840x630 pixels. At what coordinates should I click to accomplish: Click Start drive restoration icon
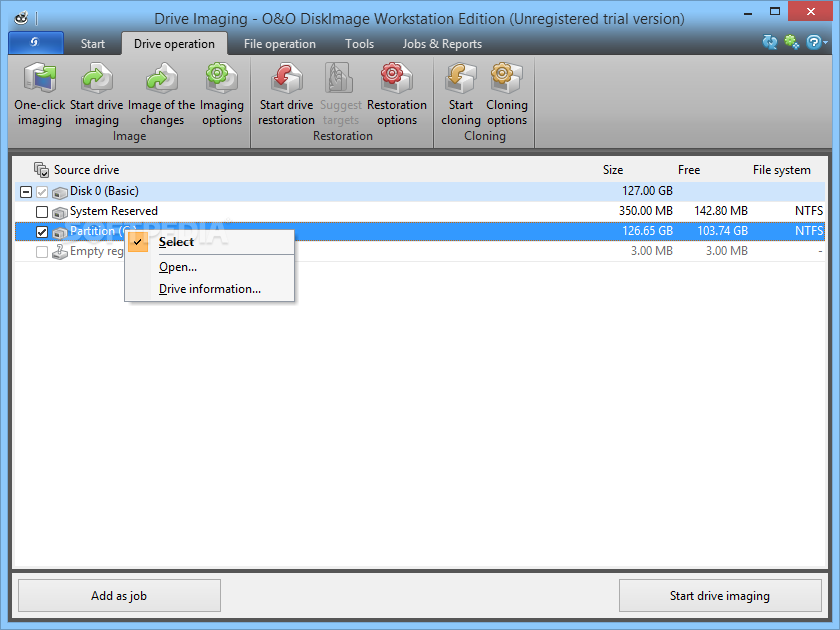(x=287, y=78)
